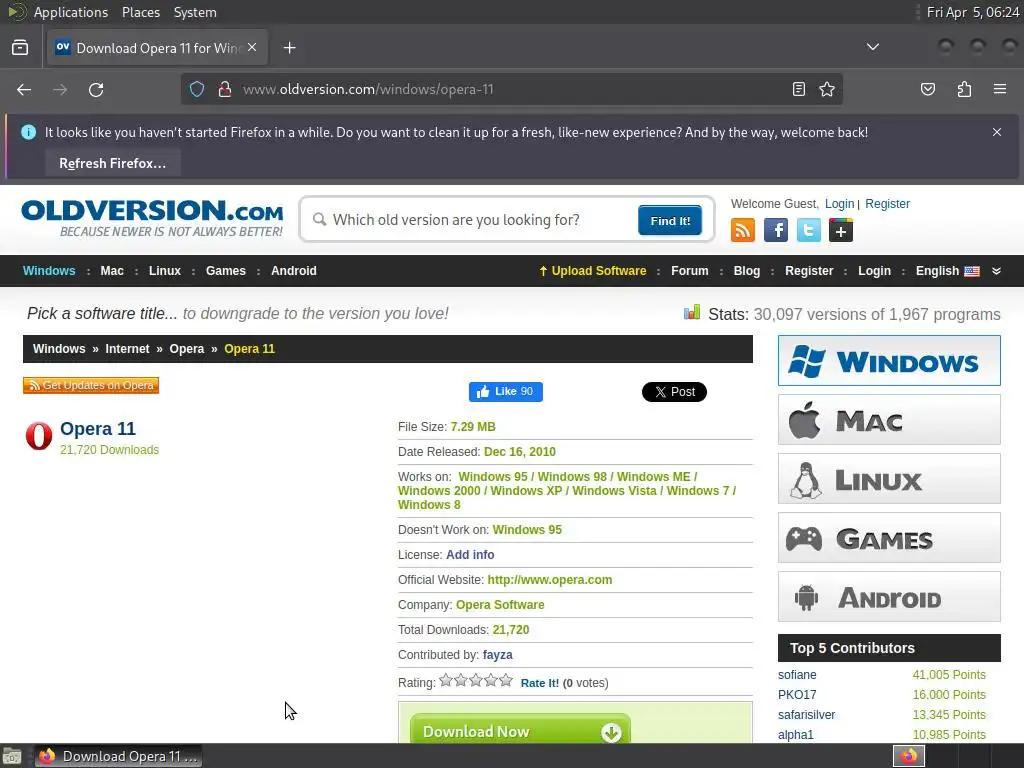Open the Forum nav link
The height and width of the screenshot is (768, 1024).
[x=690, y=271]
